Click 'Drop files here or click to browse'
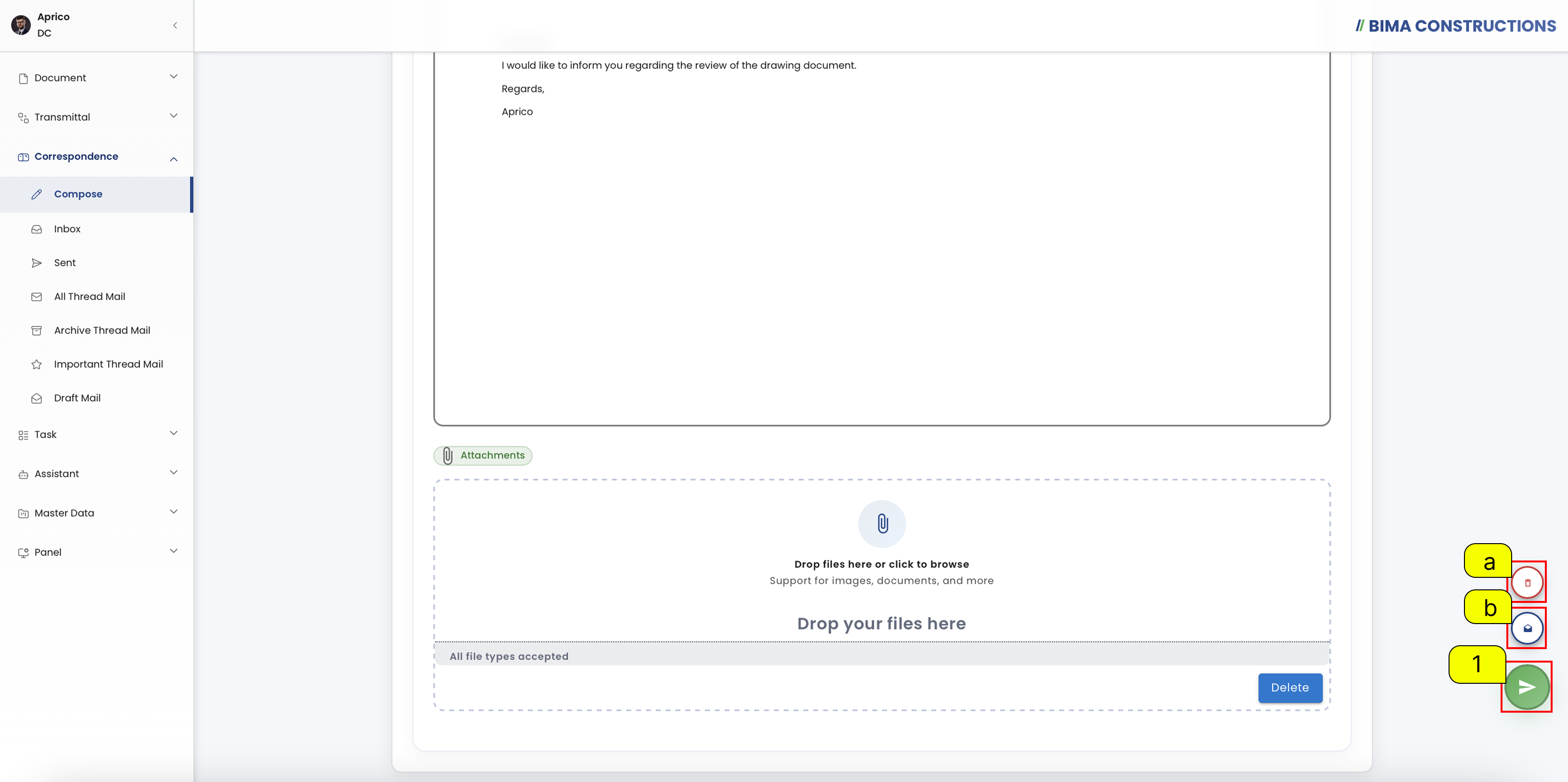Screen dimensions: 1568x782 881,564
